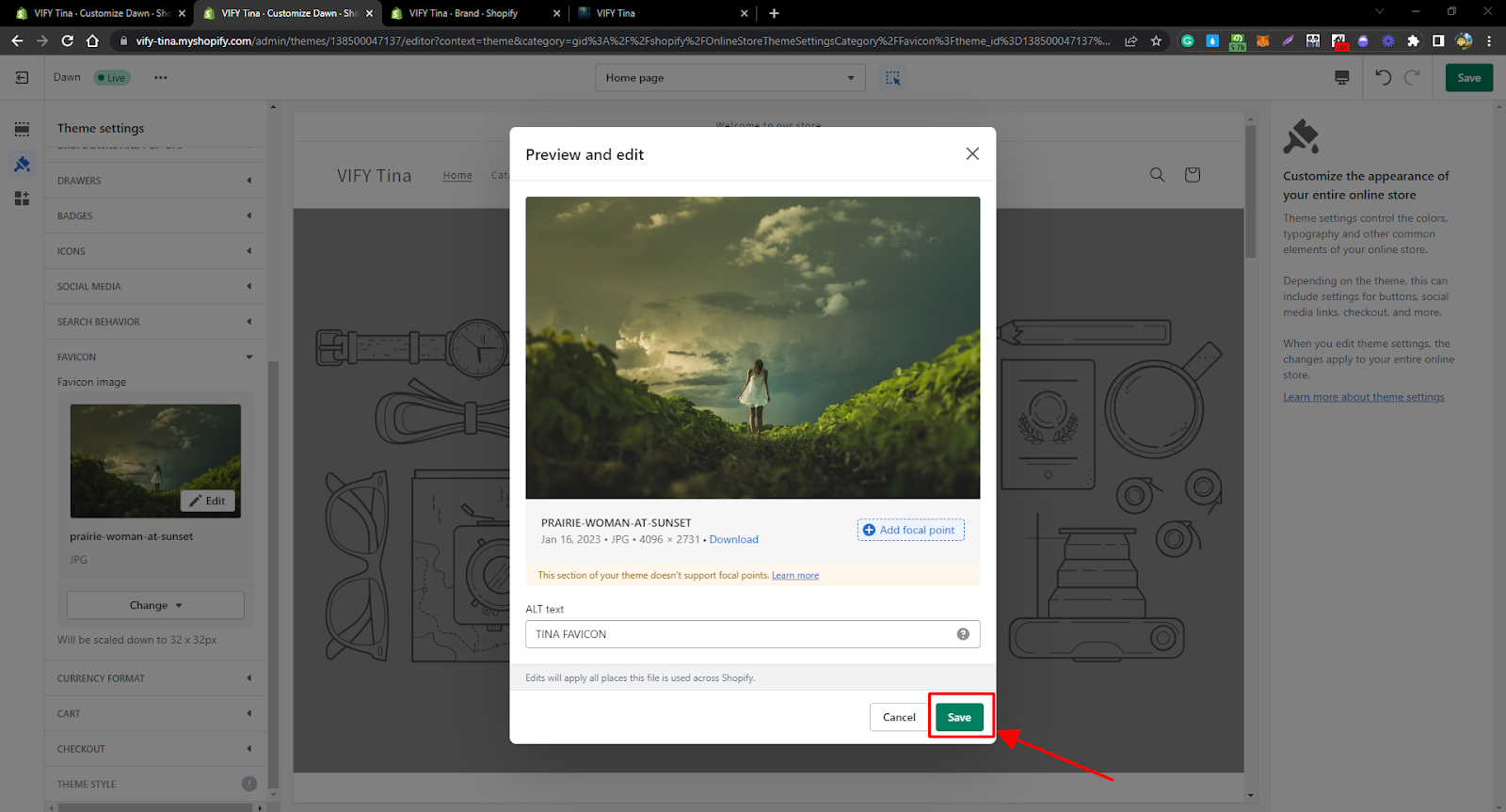Open the Home page template dropdown
Screen dimensions: 1506x812
coord(729,78)
